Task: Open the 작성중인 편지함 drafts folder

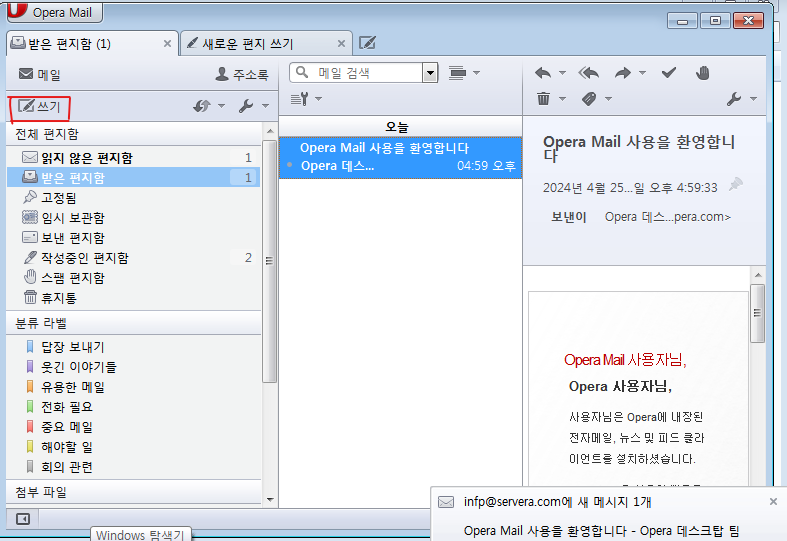Action: pos(134,257)
